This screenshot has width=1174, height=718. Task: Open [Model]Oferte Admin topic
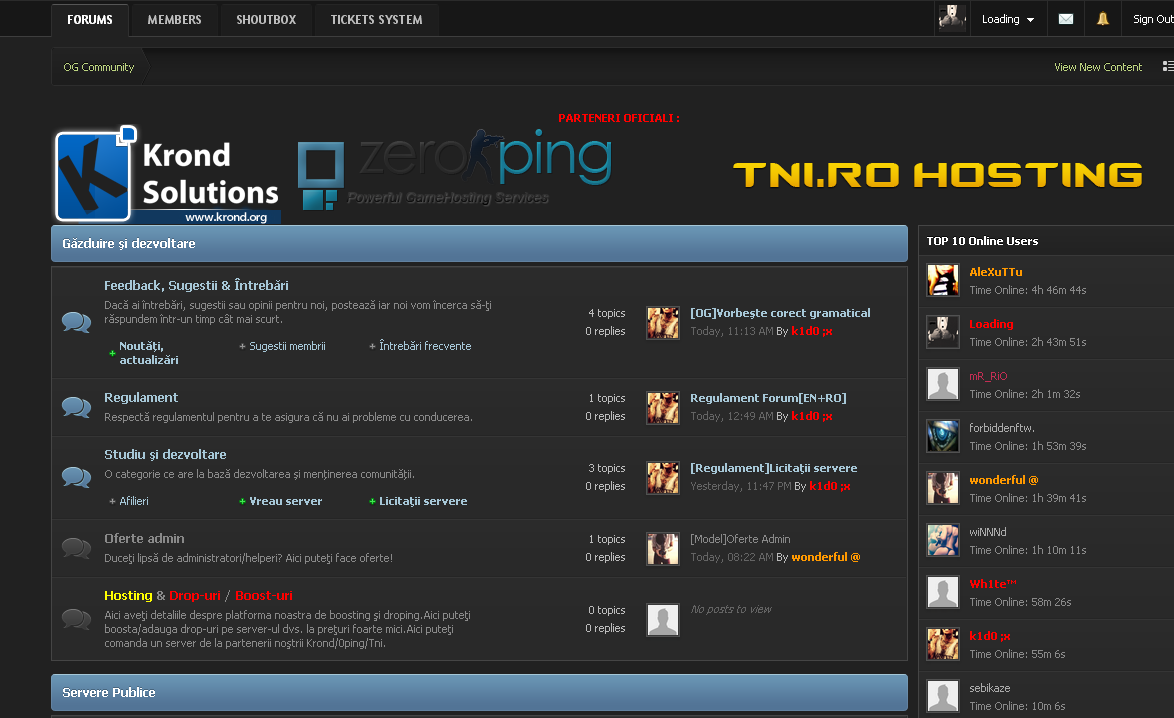click(x=740, y=539)
